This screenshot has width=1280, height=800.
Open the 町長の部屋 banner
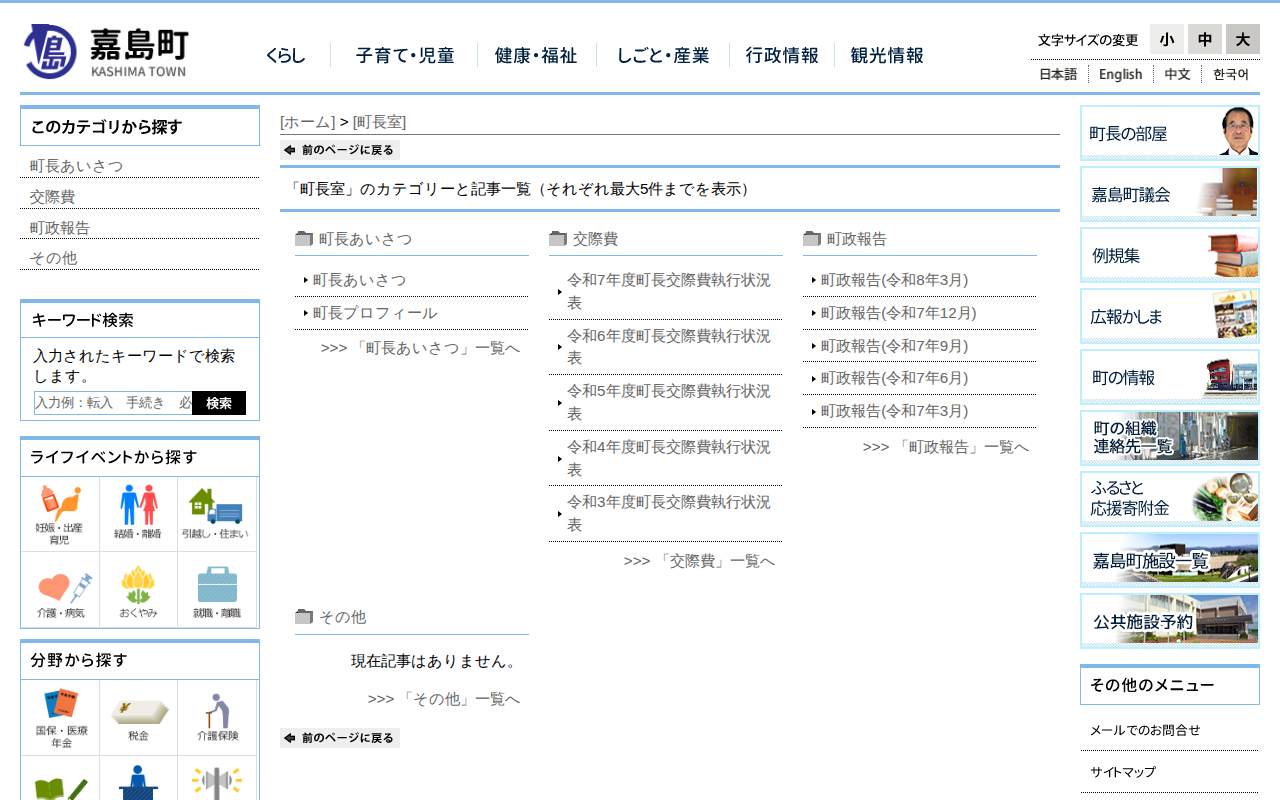click(1170, 133)
